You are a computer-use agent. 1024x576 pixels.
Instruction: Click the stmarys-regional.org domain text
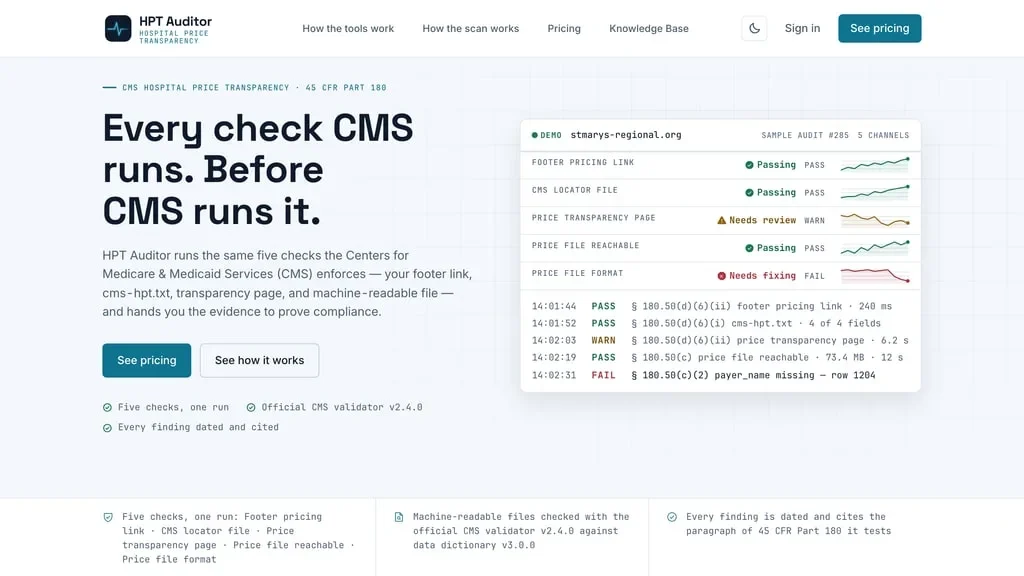626,135
